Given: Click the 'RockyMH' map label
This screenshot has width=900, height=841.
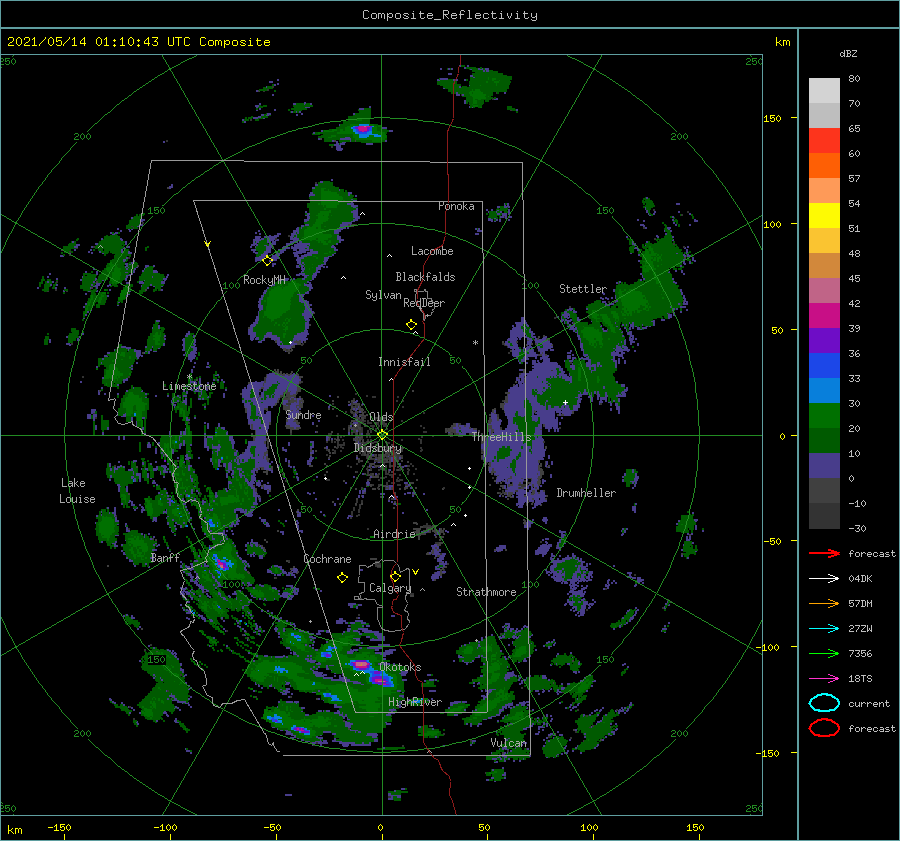Looking at the screenshot, I should point(264,280).
